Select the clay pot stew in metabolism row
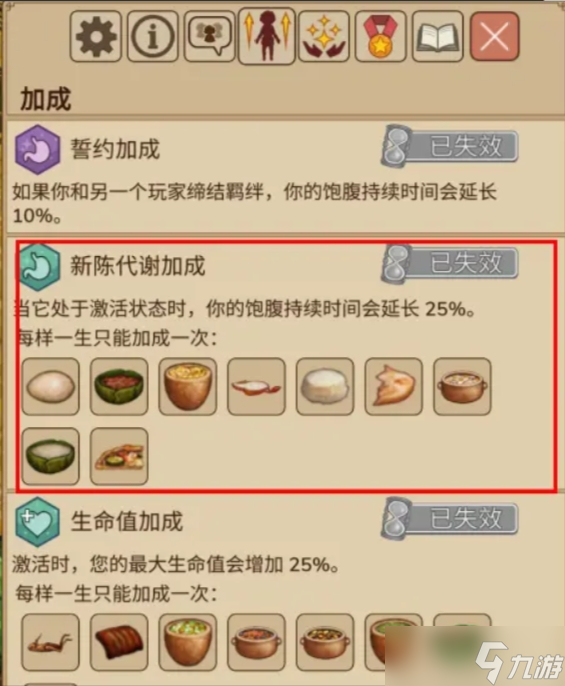Viewport: 565px width, 686px height. [x=462, y=386]
